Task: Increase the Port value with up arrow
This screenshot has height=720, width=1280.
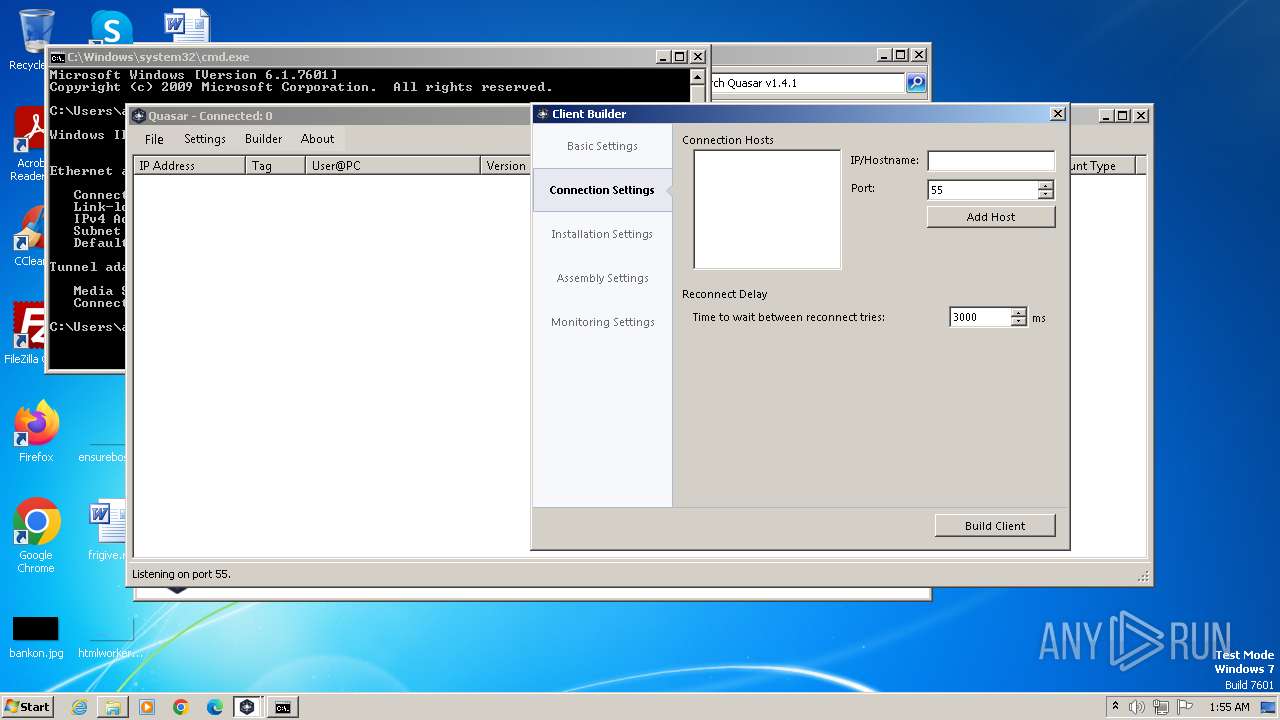Action: (x=1046, y=185)
